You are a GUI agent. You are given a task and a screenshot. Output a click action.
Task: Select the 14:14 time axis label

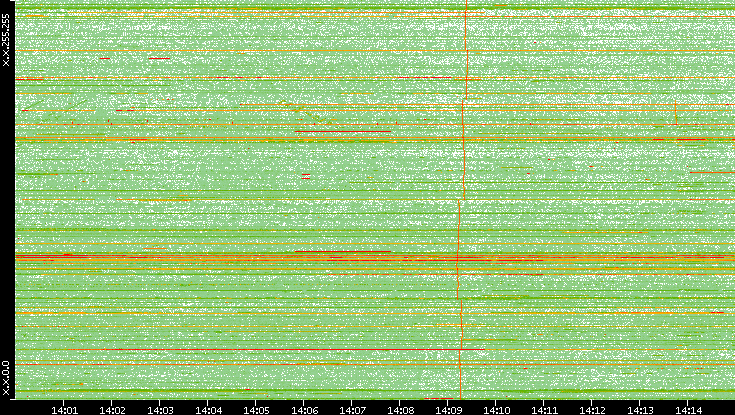pyautogui.click(x=688, y=410)
